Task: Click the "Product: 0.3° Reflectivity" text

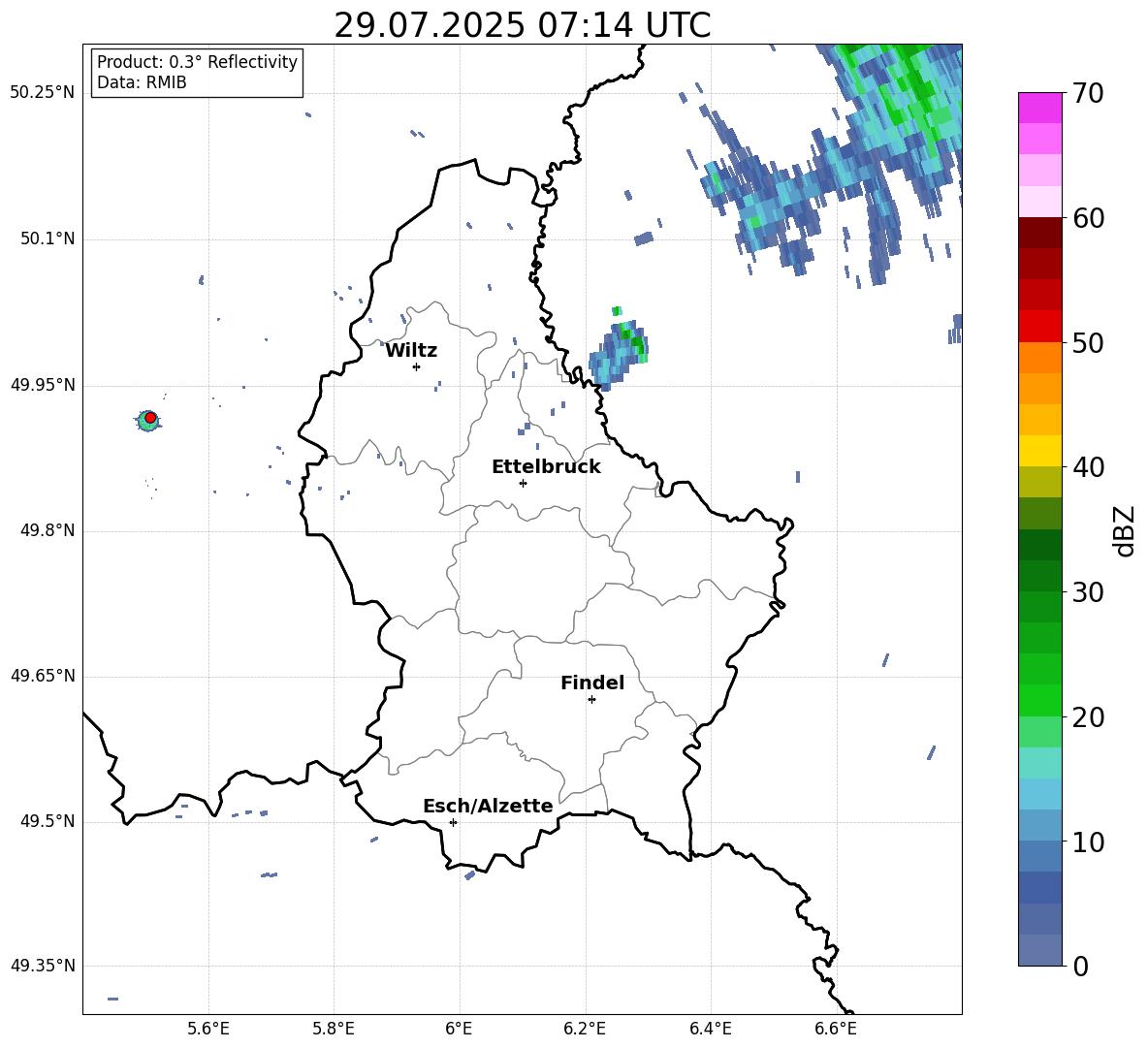Action: pos(197,61)
